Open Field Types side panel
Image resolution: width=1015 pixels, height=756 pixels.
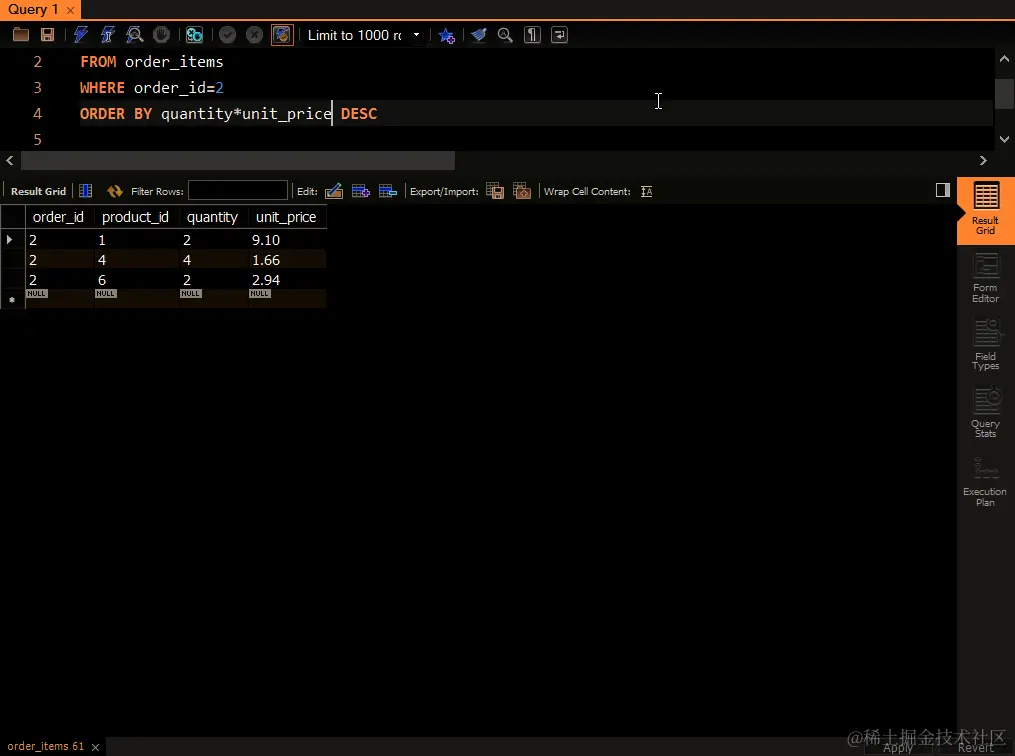pos(985,345)
